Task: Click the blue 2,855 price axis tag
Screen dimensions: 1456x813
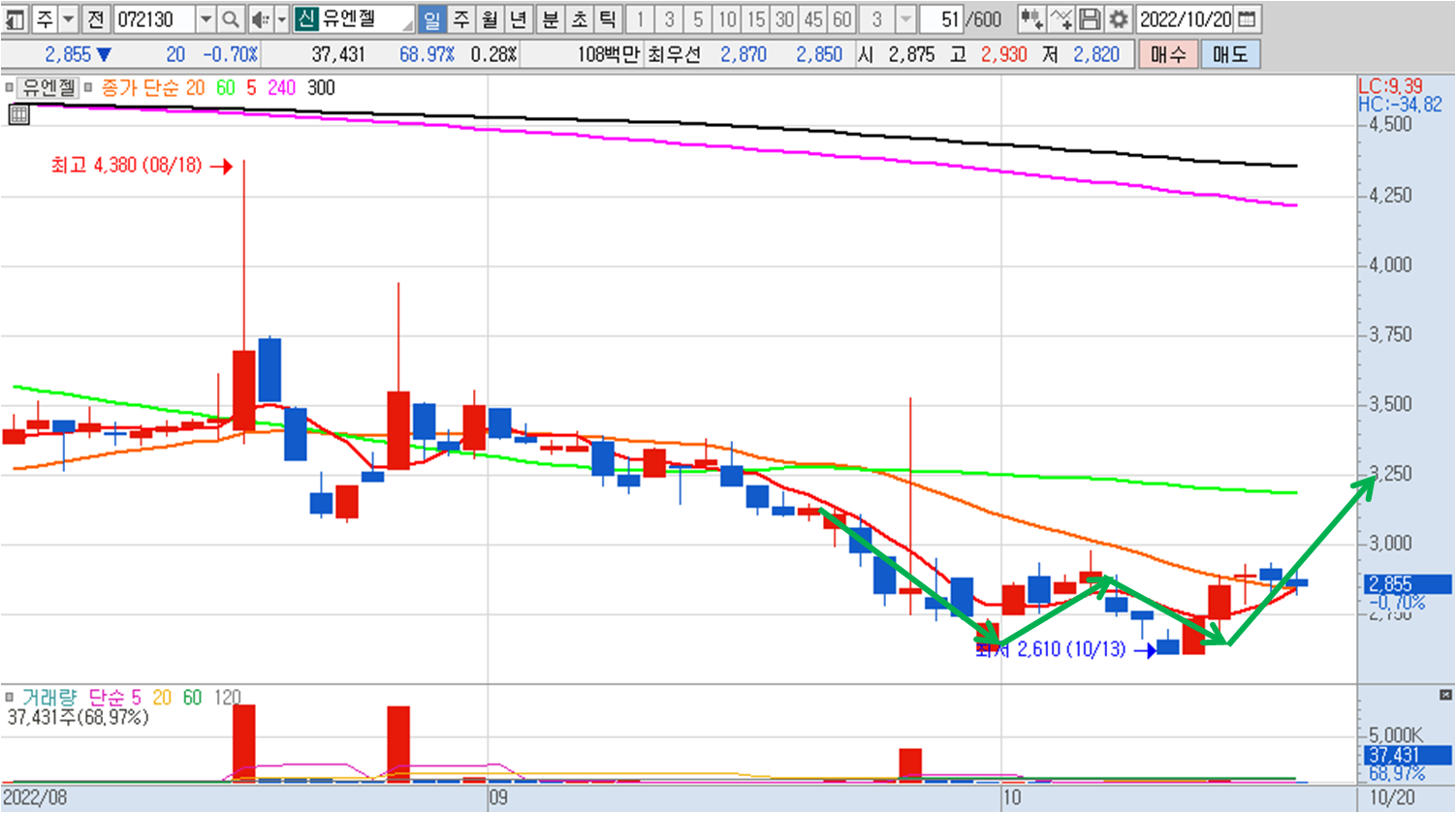Action: [x=1409, y=584]
